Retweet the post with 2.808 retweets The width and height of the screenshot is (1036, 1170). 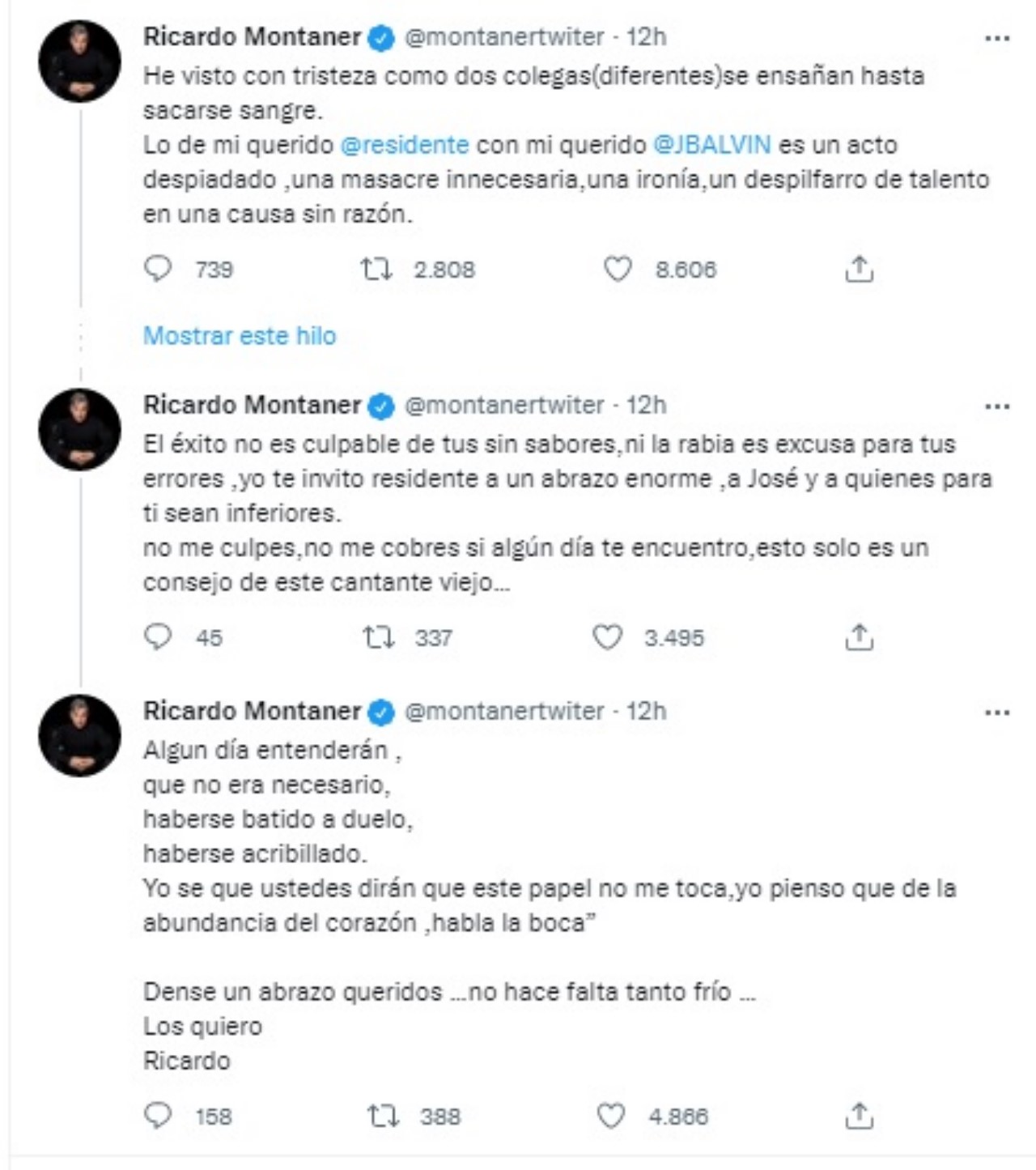point(376,269)
